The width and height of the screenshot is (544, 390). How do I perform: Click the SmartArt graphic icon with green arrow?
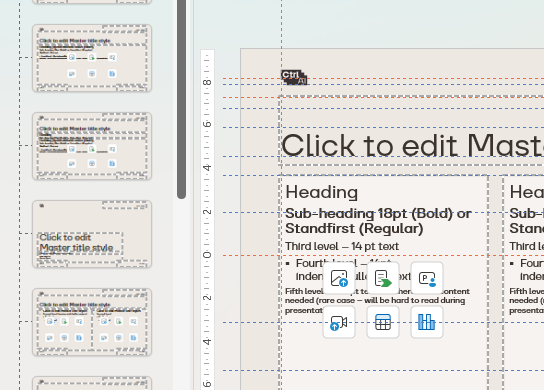[383, 278]
